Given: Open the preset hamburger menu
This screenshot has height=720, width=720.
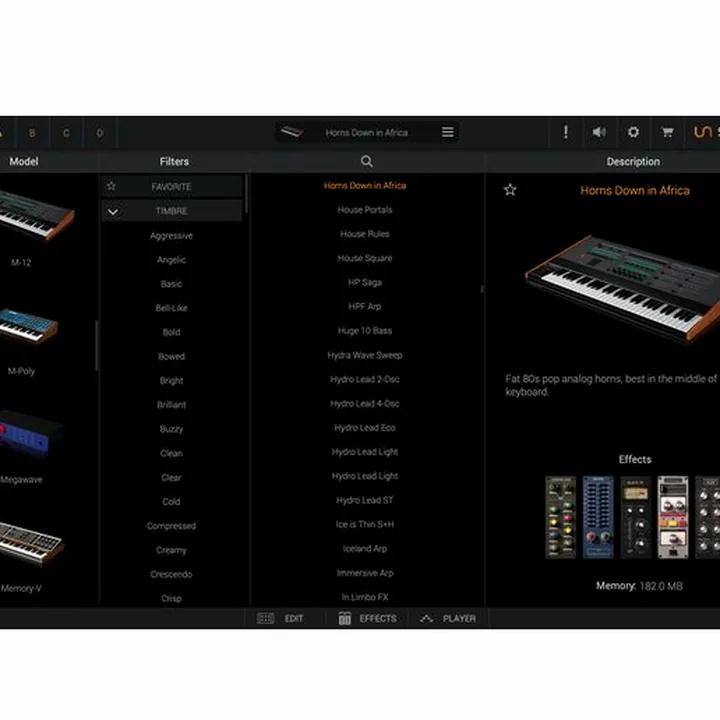Looking at the screenshot, I should pyautogui.click(x=447, y=132).
